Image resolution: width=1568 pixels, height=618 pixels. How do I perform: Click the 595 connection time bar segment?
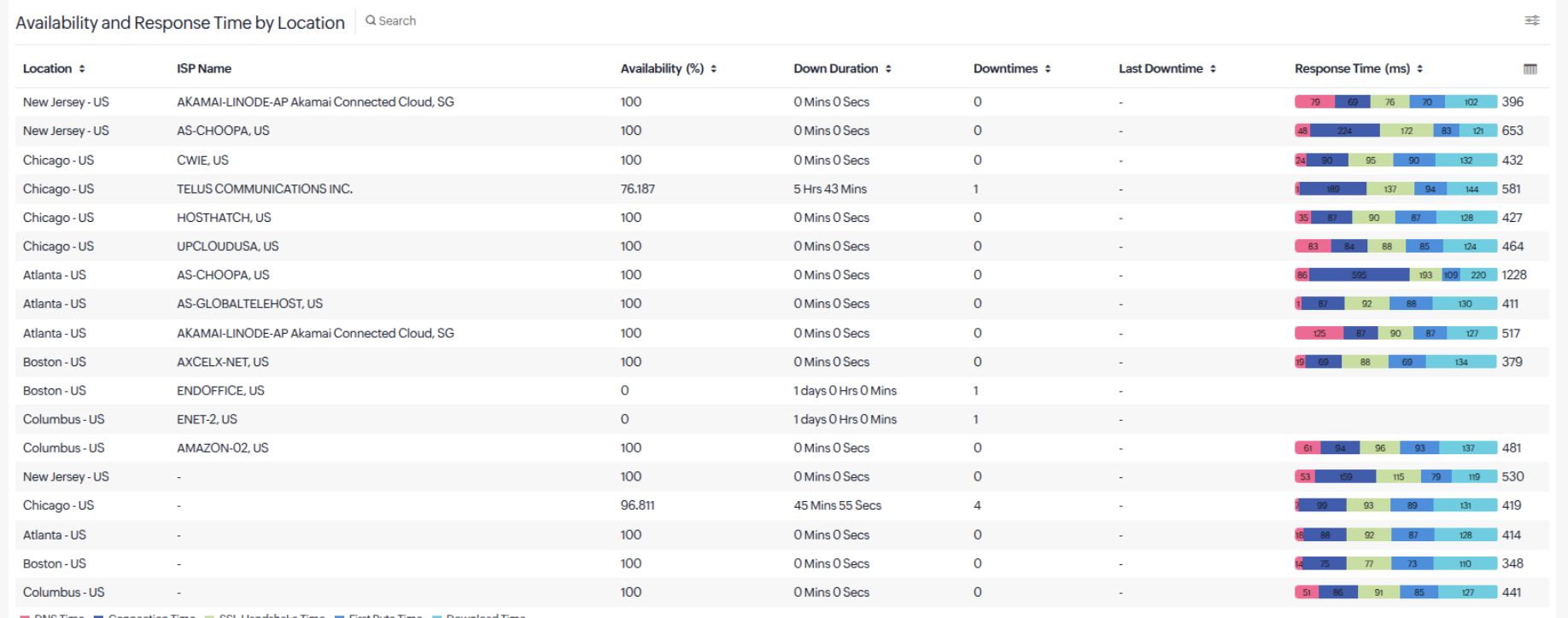point(1360,275)
